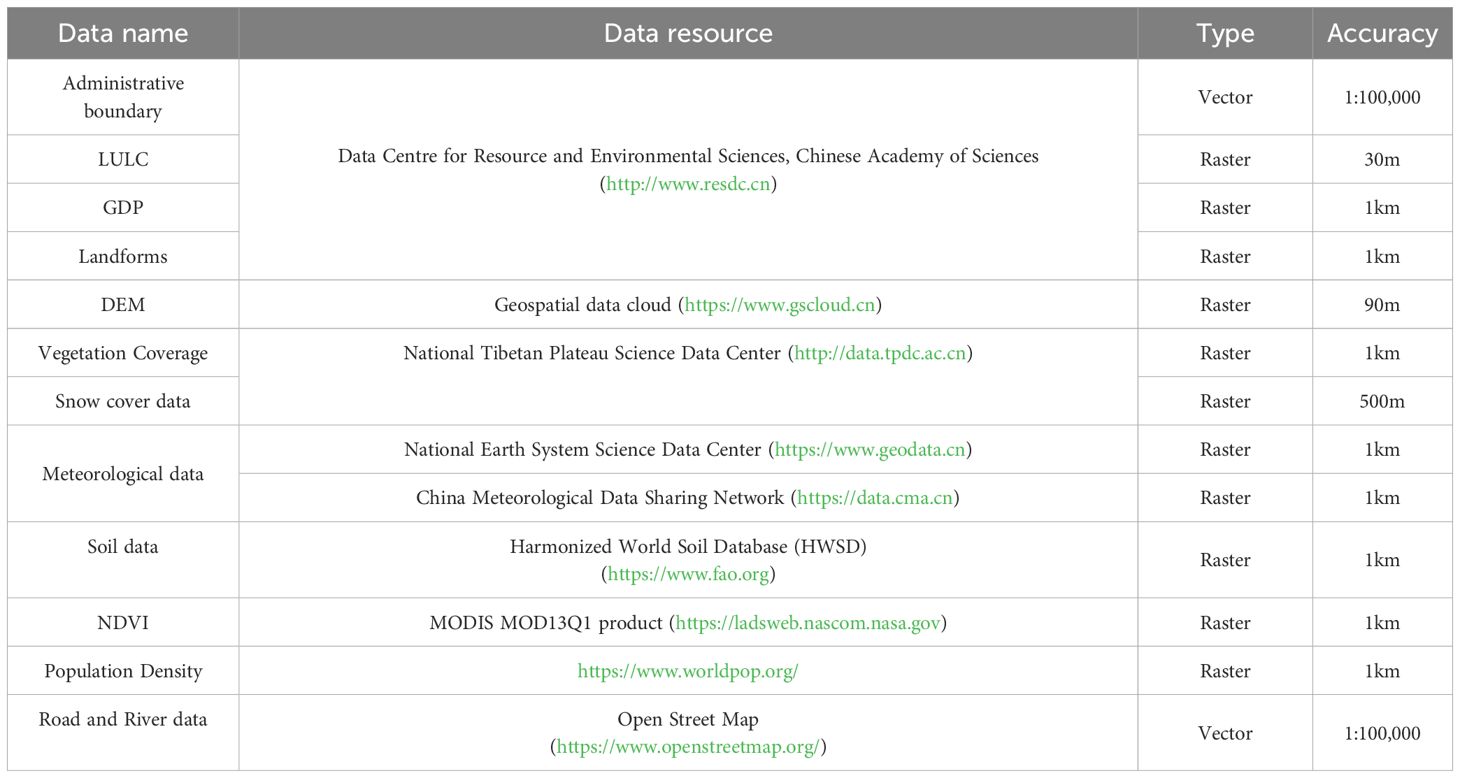
Task: Click "1km" in the Landforms row
Action: coord(1382,256)
